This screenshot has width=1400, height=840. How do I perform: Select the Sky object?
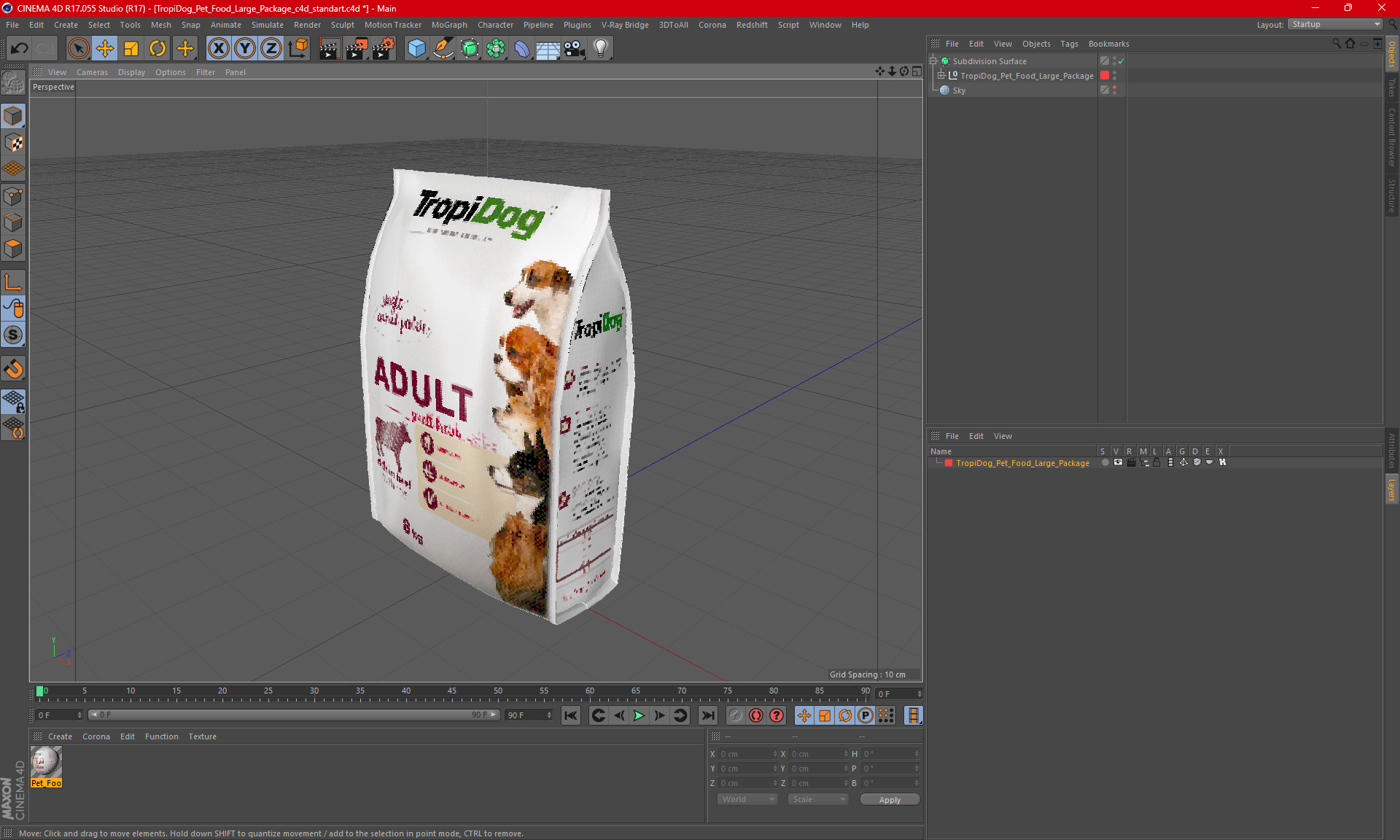959,90
